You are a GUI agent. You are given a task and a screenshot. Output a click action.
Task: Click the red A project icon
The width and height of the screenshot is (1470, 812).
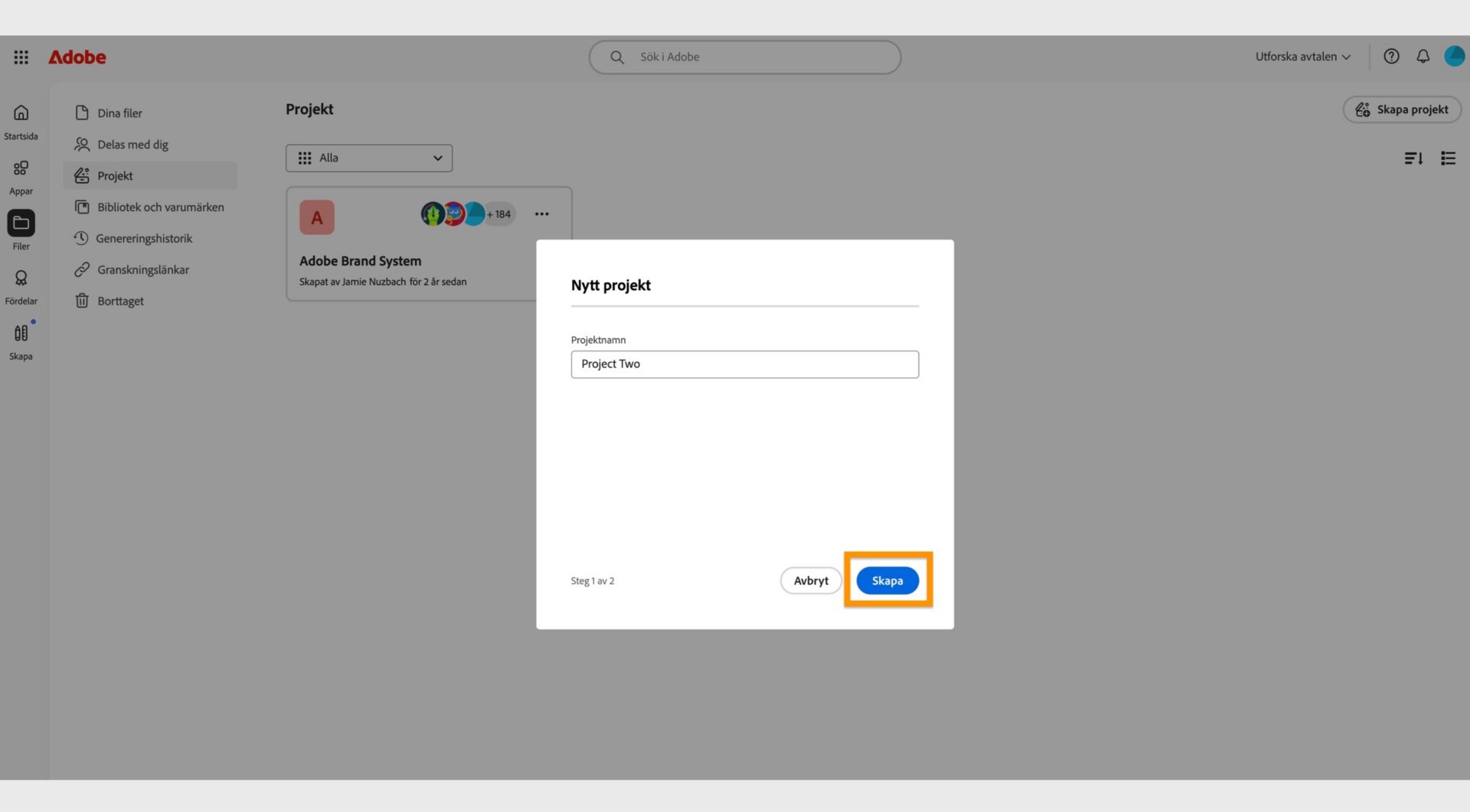tap(317, 217)
